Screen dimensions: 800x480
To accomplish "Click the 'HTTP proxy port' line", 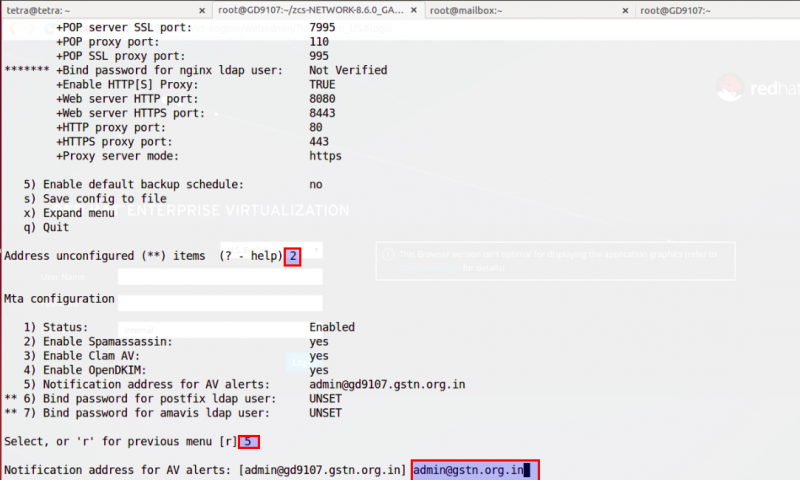I will pos(111,128).
